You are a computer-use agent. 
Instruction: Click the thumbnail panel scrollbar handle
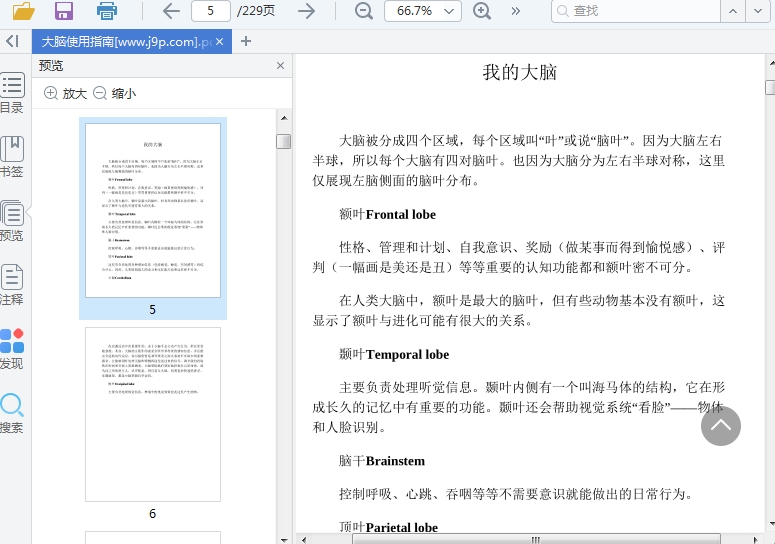pyautogui.click(x=284, y=141)
